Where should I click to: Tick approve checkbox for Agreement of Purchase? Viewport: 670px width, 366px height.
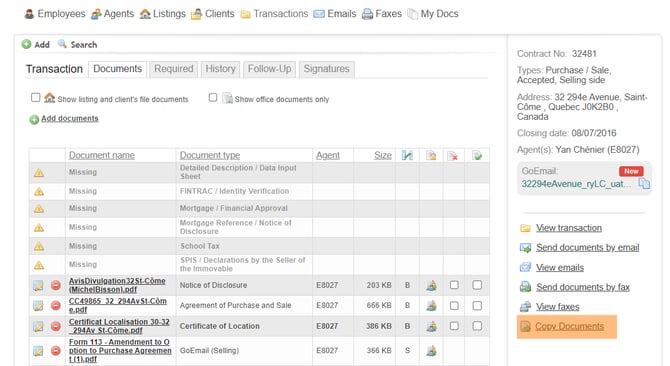(477, 305)
